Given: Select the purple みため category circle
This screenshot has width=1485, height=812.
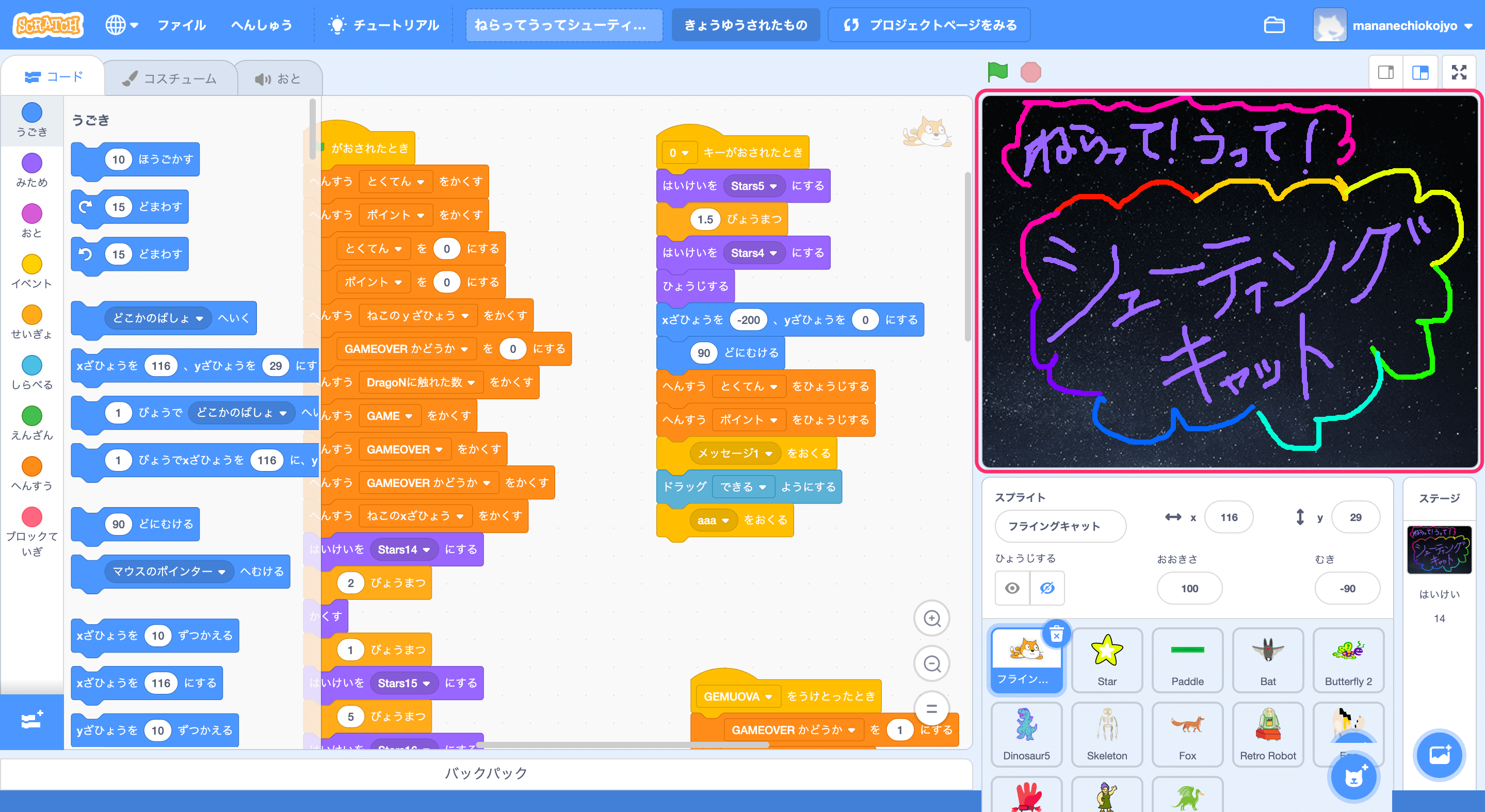Looking at the screenshot, I should [x=31, y=163].
